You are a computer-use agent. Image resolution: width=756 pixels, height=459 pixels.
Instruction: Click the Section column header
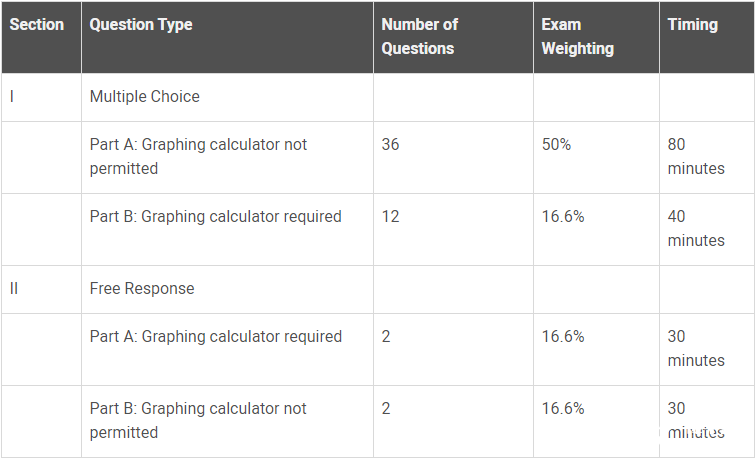[37, 25]
